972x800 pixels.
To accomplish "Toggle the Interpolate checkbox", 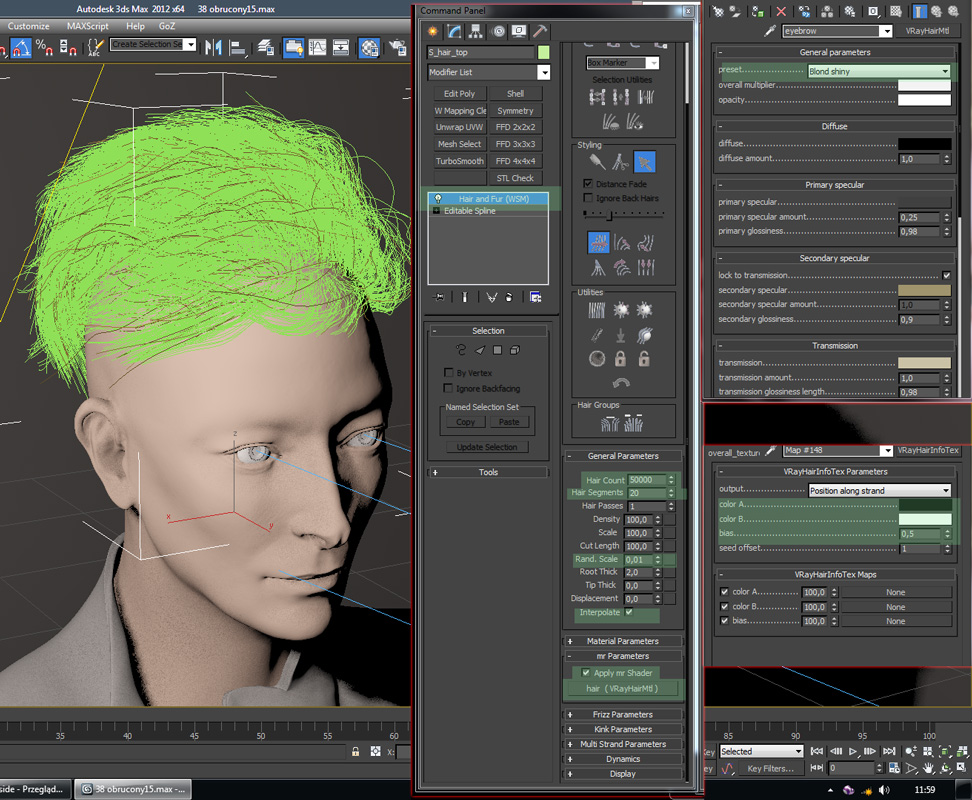I will [x=629, y=612].
